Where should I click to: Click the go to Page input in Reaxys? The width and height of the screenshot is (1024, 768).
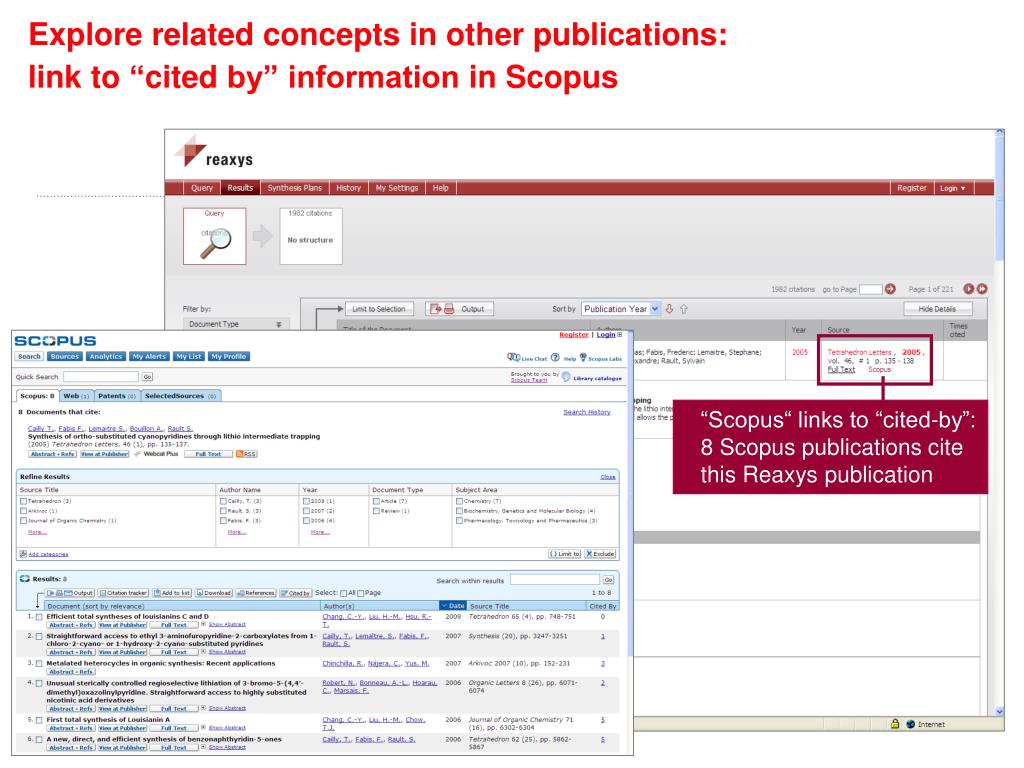coord(871,289)
